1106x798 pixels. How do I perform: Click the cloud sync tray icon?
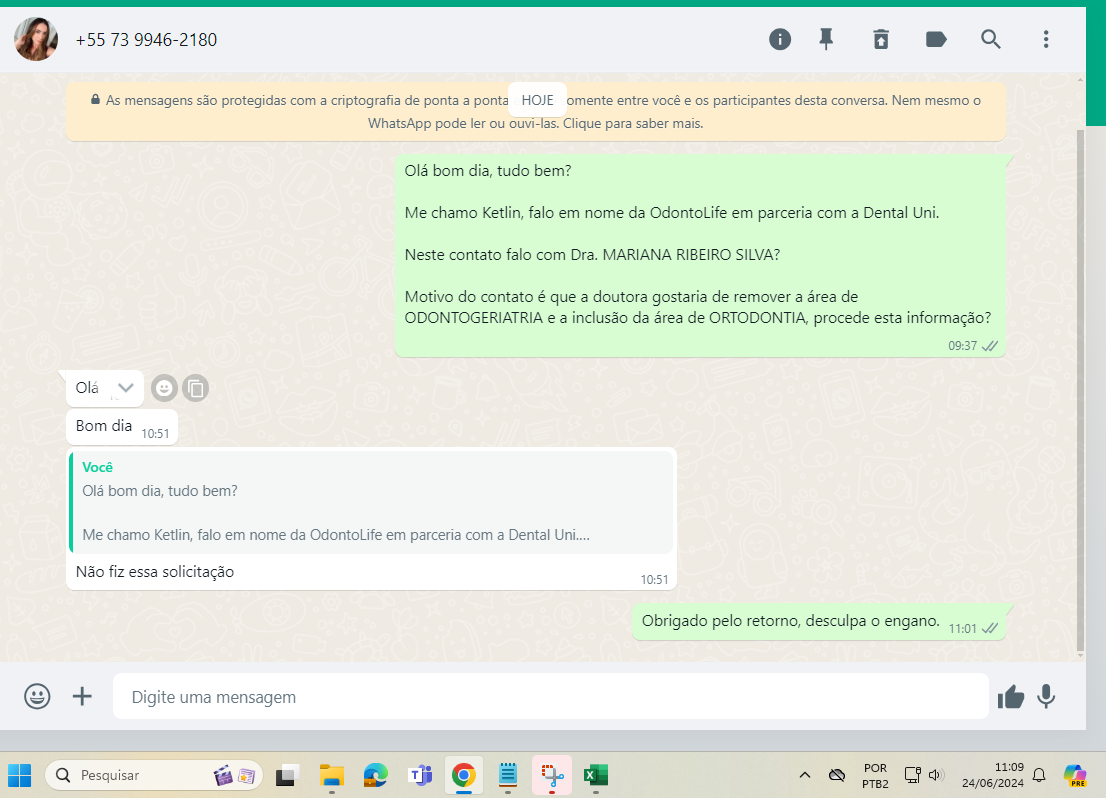pos(837,775)
